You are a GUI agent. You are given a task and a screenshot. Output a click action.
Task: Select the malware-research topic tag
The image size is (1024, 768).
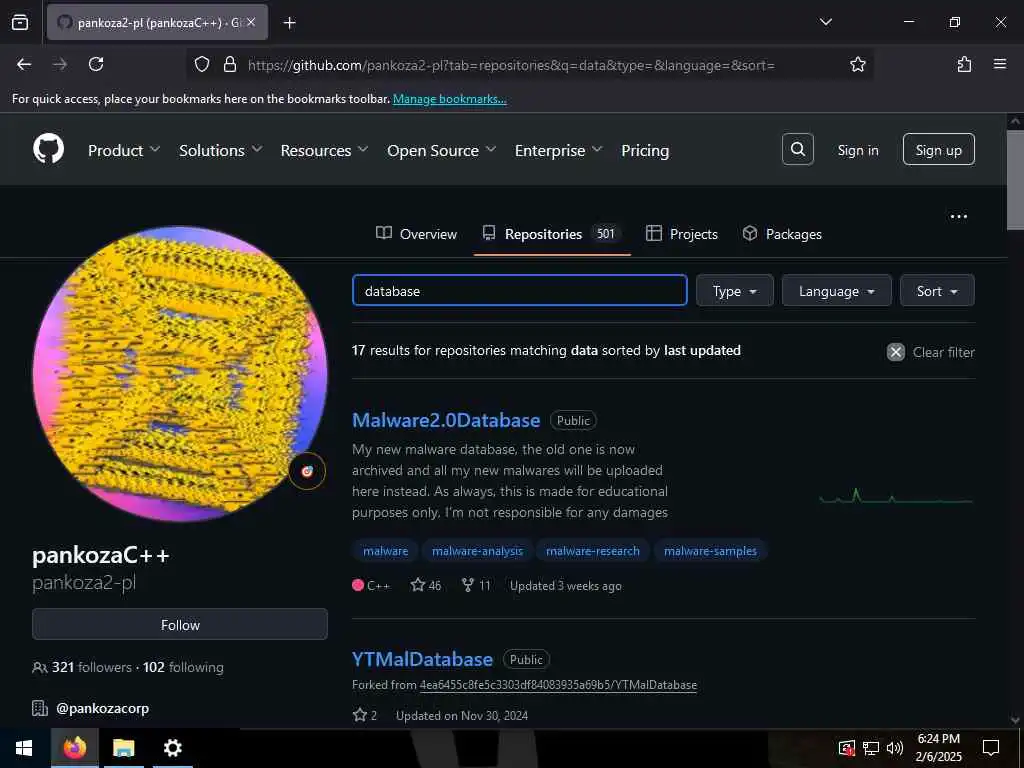pyautogui.click(x=593, y=551)
